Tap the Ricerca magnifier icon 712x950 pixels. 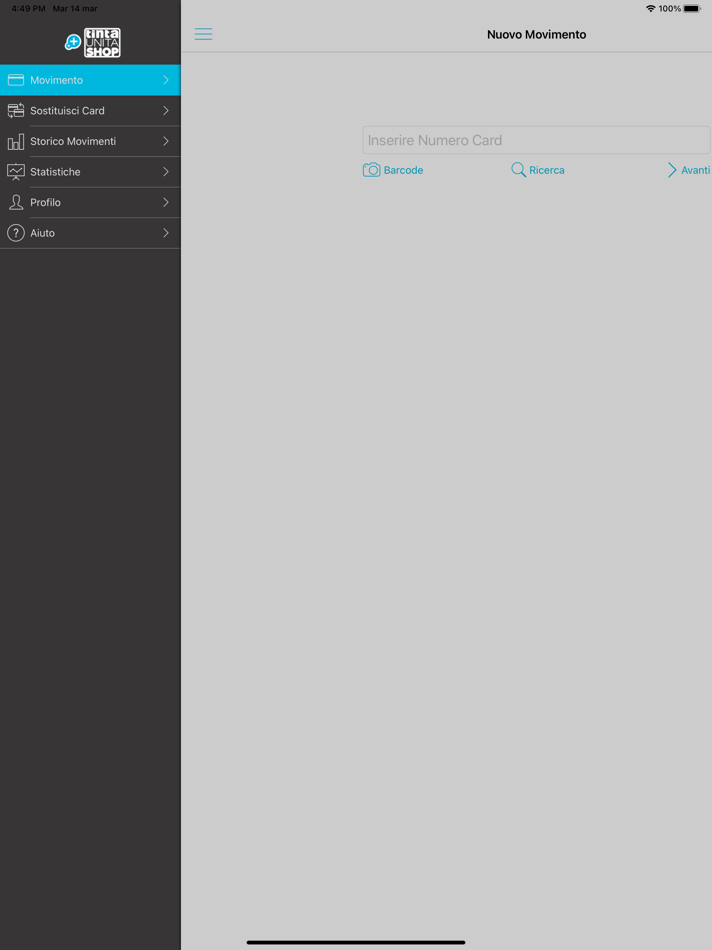[x=518, y=170]
